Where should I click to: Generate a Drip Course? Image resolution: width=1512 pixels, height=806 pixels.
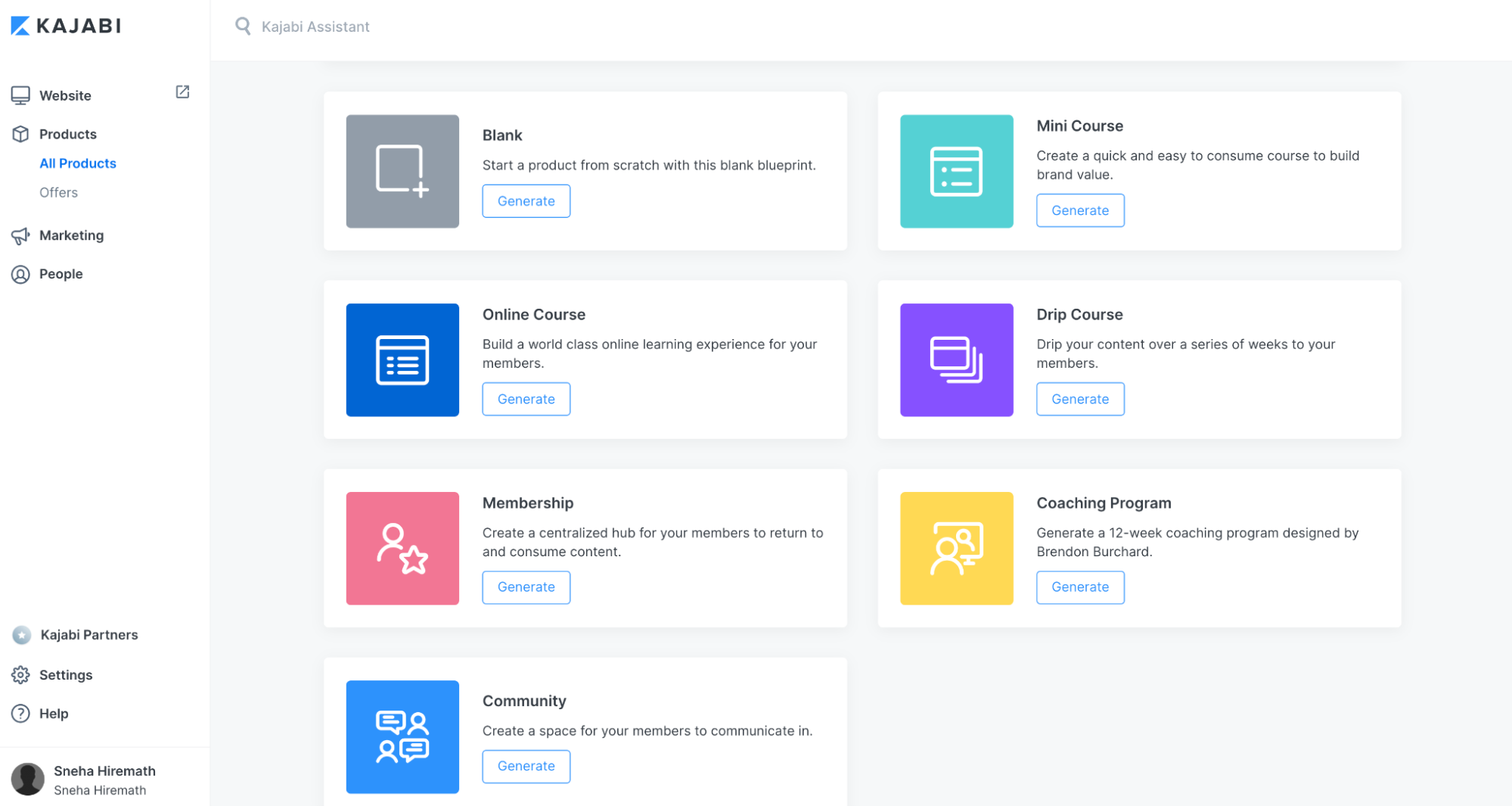pos(1080,399)
